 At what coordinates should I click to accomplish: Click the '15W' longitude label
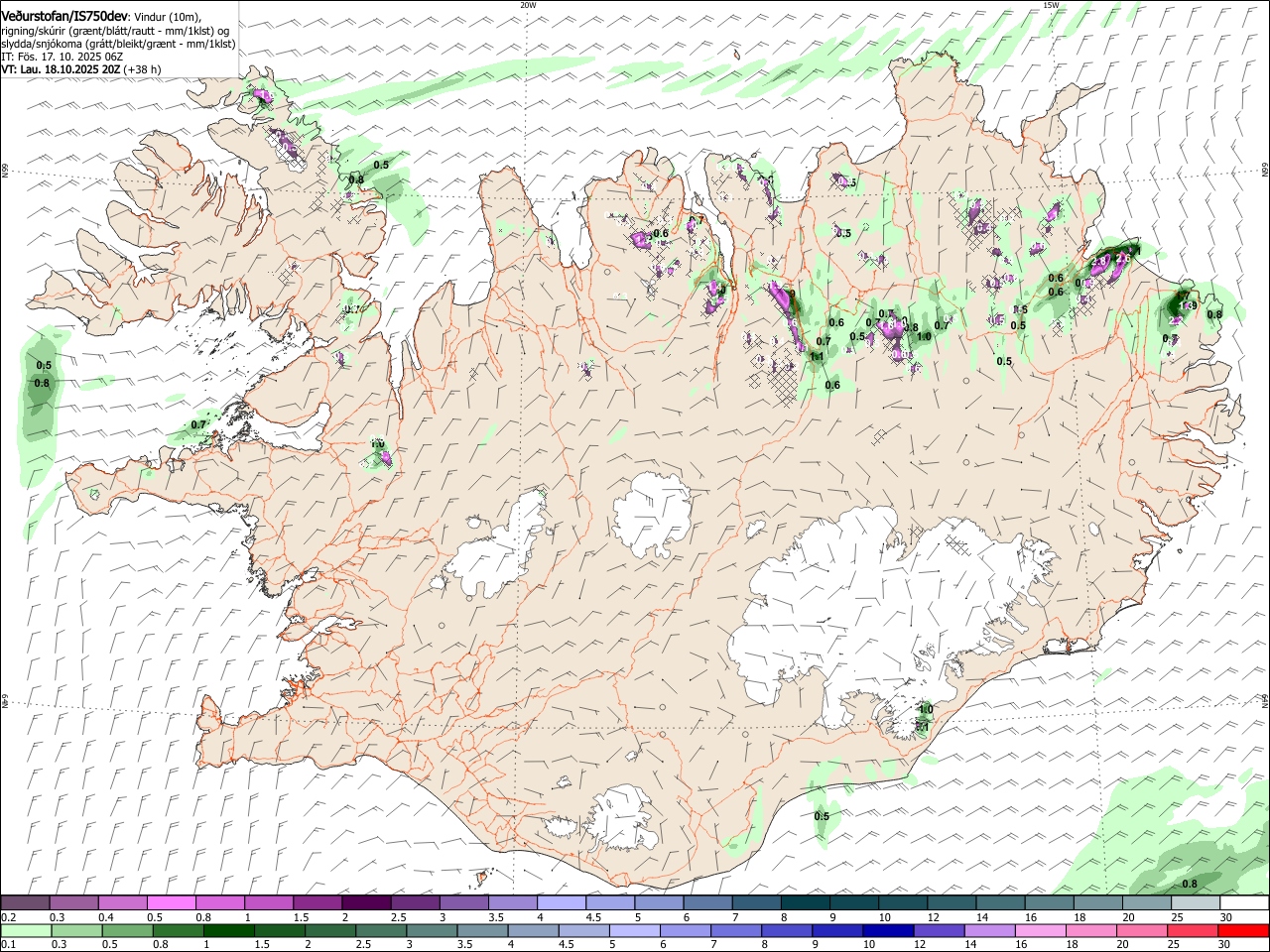(x=1051, y=5)
